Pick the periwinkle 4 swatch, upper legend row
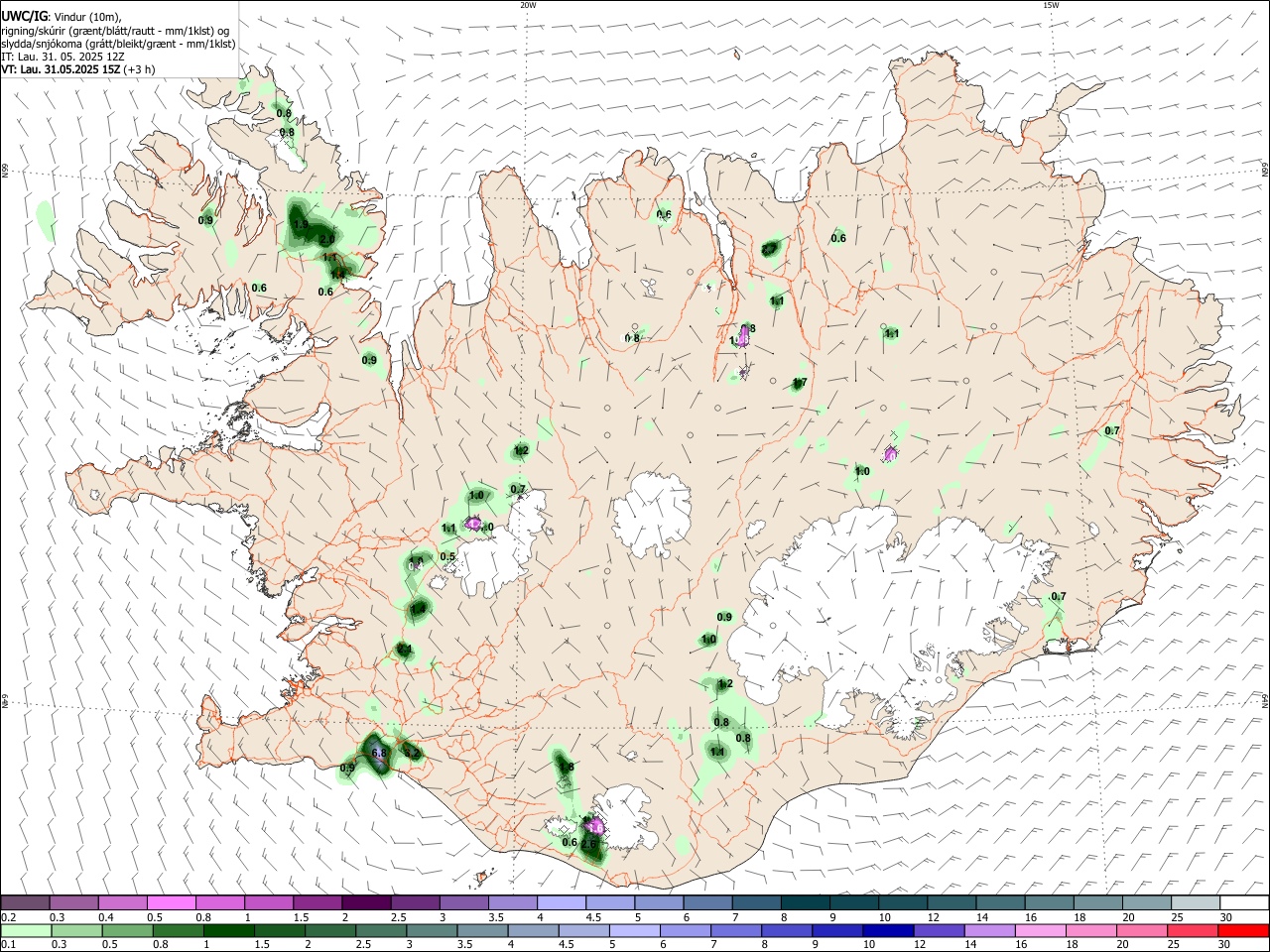The image size is (1270, 952). click(561, 903)
